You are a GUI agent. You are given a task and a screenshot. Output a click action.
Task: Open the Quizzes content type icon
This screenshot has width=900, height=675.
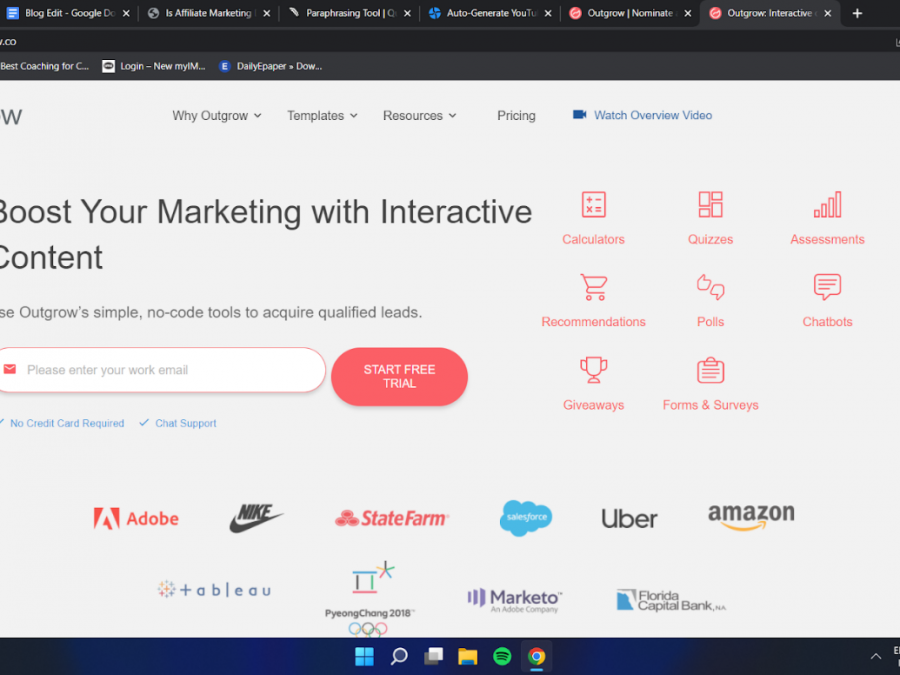point(710,205)
